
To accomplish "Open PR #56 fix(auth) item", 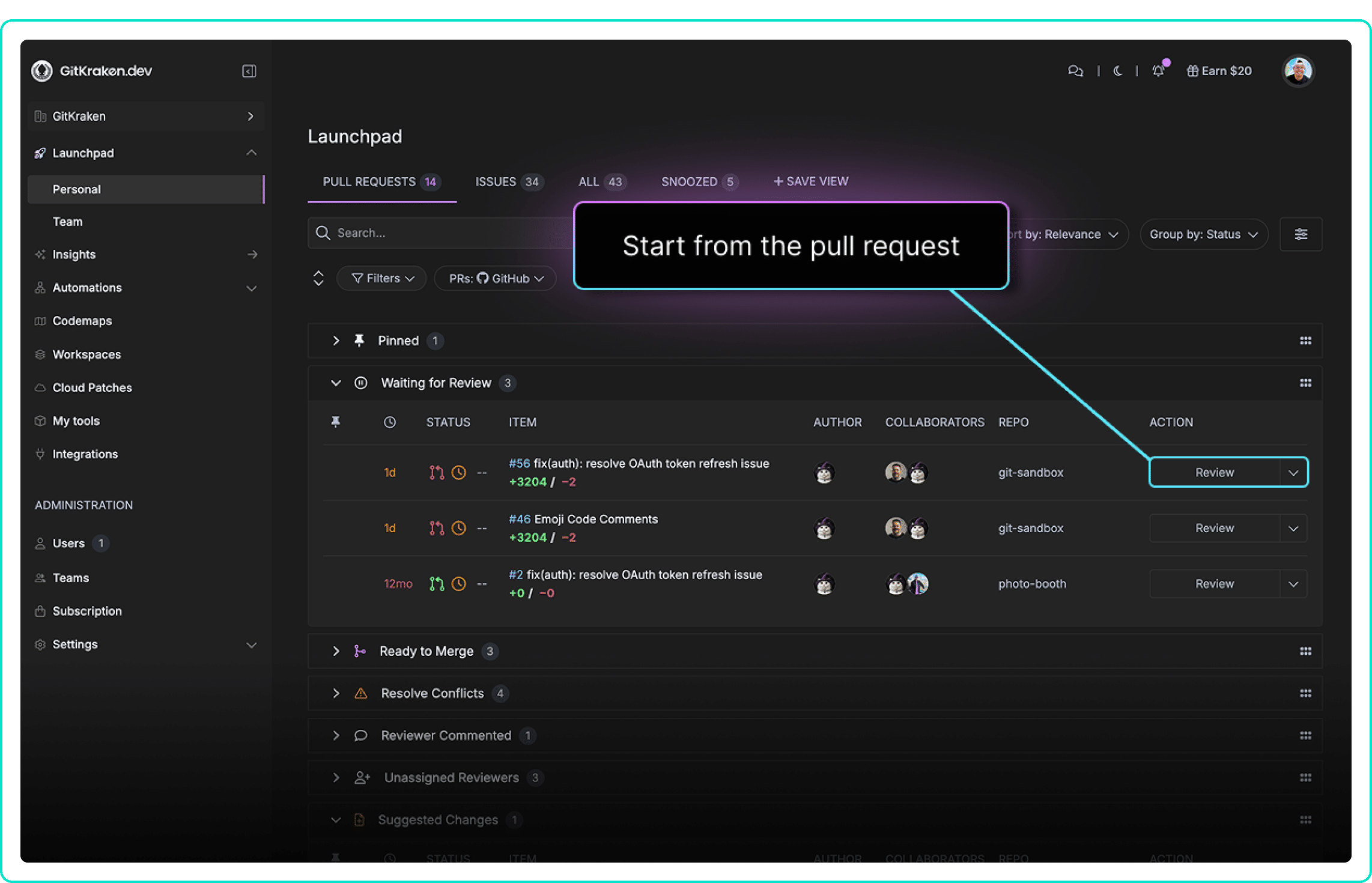I will [x=639, y=464].
